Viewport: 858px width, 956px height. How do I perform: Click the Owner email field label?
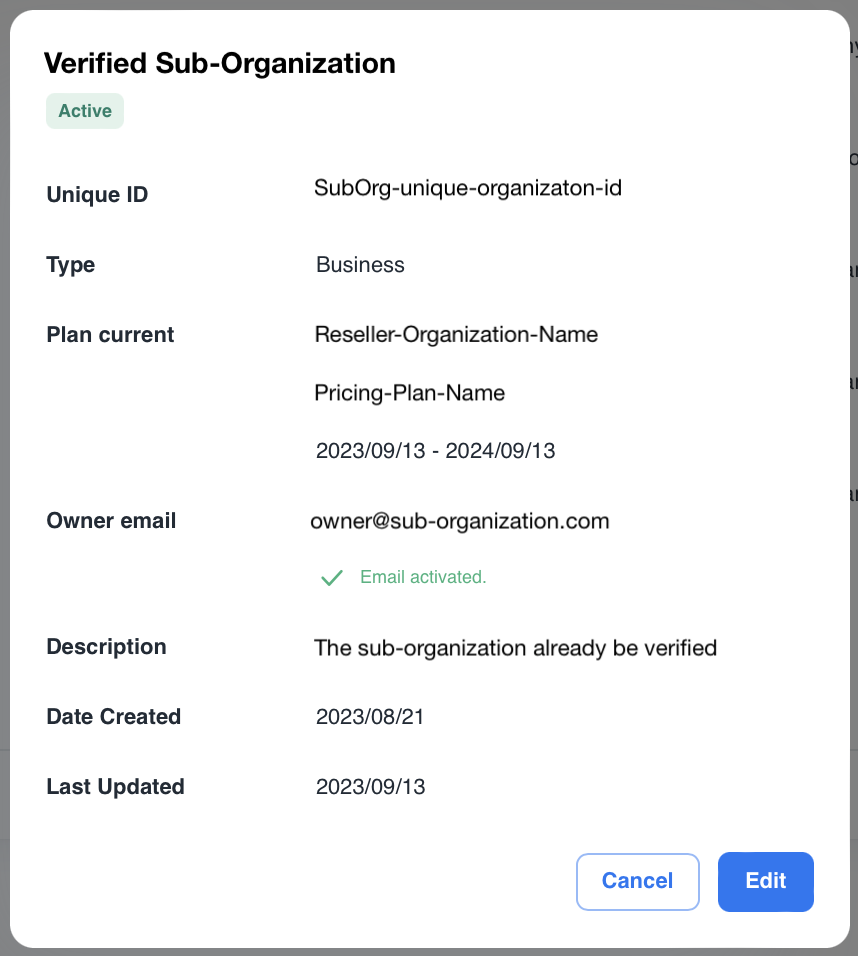pos(111,521)
